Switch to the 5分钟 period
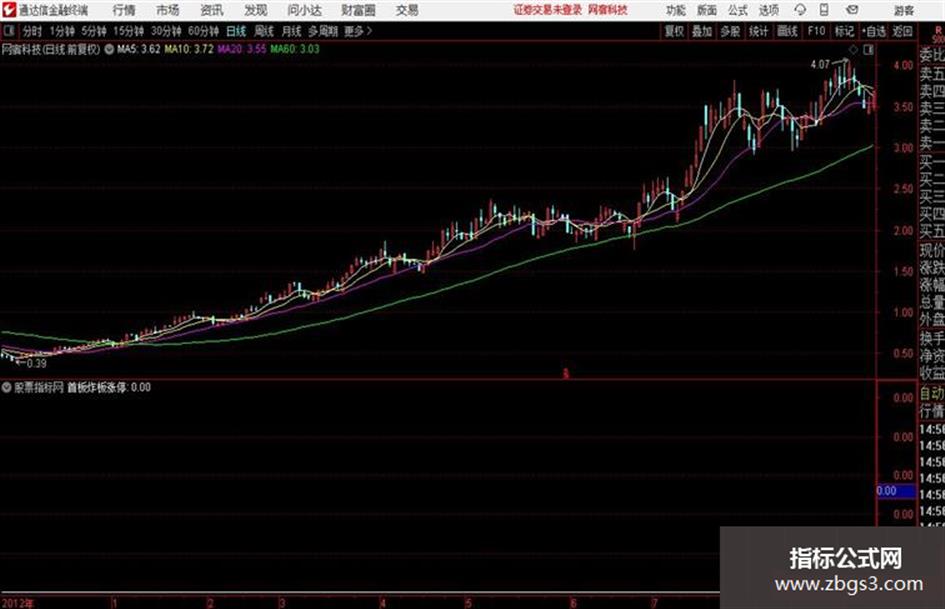Viewport: 945px width, 609px height. tap(93, 31)
